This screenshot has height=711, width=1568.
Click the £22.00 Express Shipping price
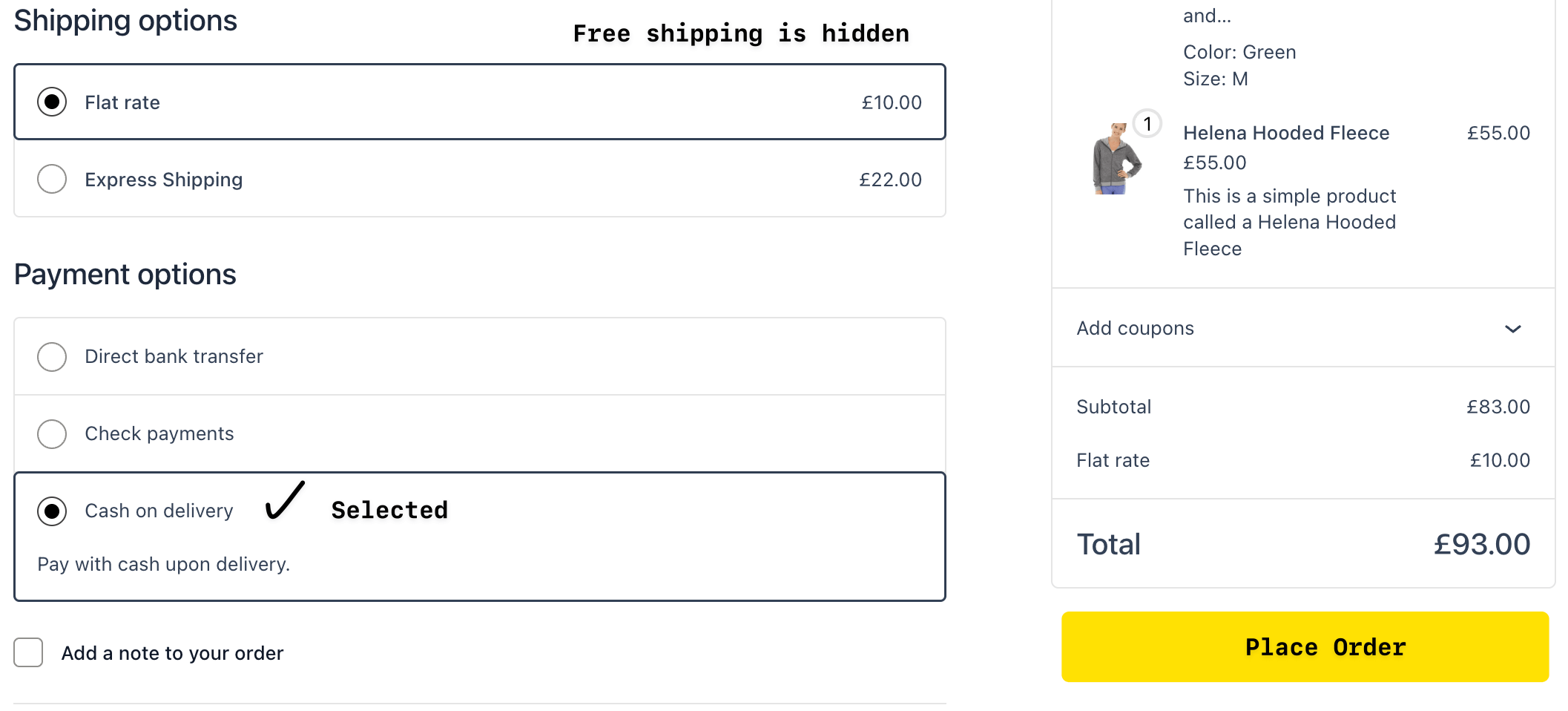tap(890, 179)
